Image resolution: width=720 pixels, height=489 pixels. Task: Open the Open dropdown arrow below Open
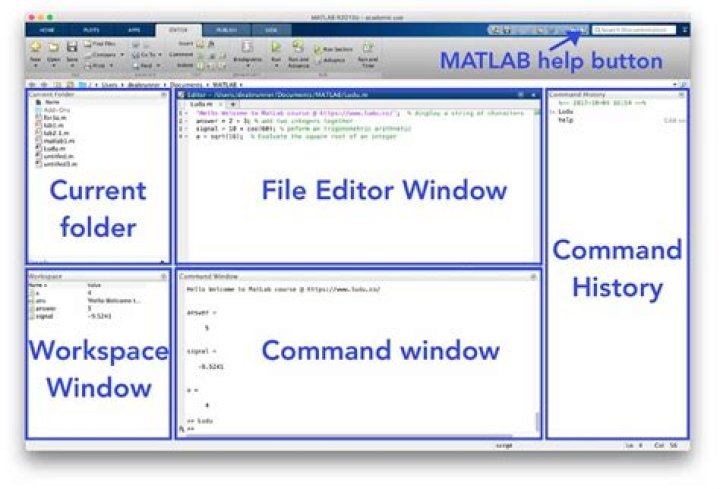(54, 66)
